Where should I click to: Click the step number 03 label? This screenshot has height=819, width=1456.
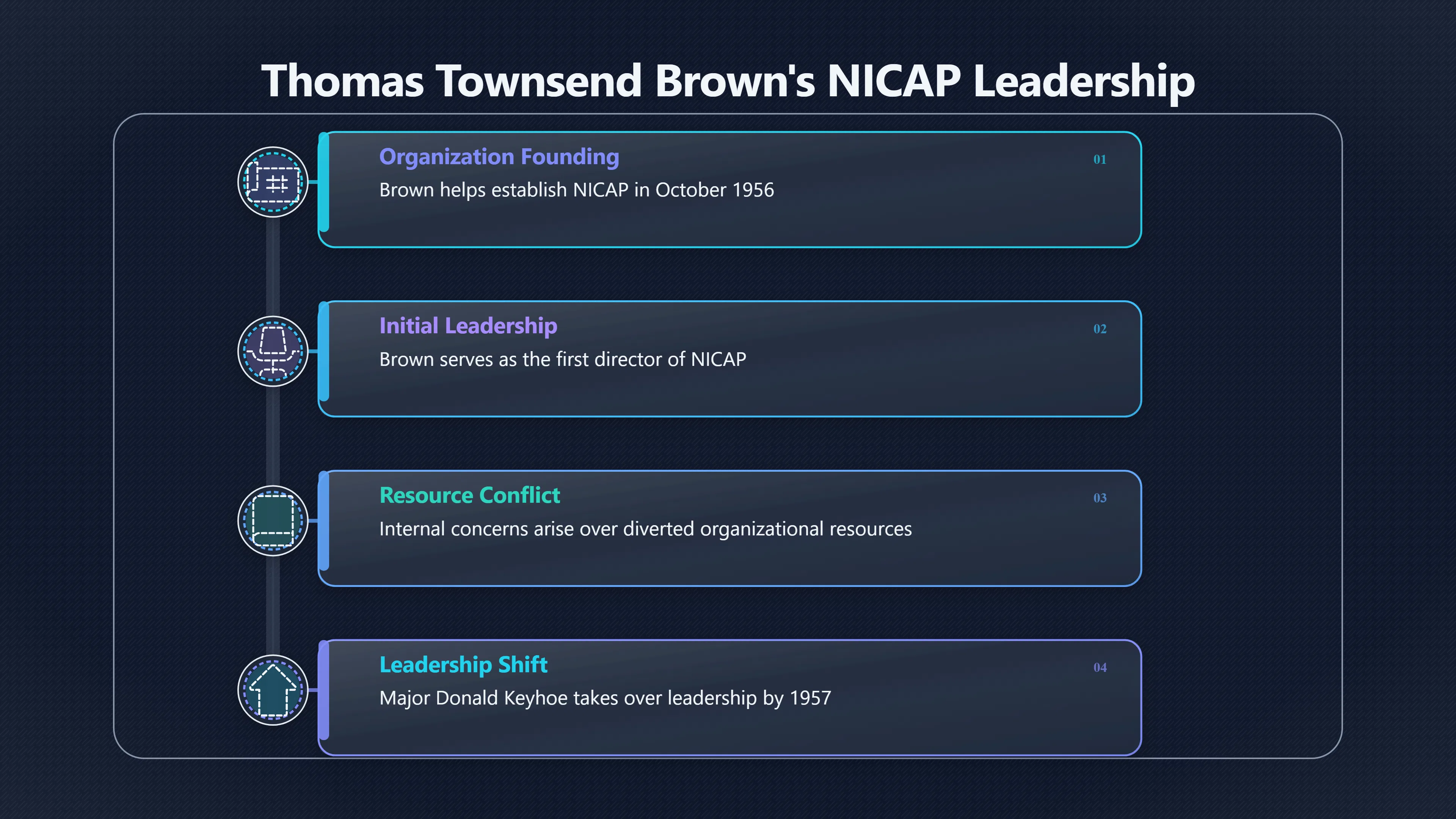click(x=1099, y=498)
